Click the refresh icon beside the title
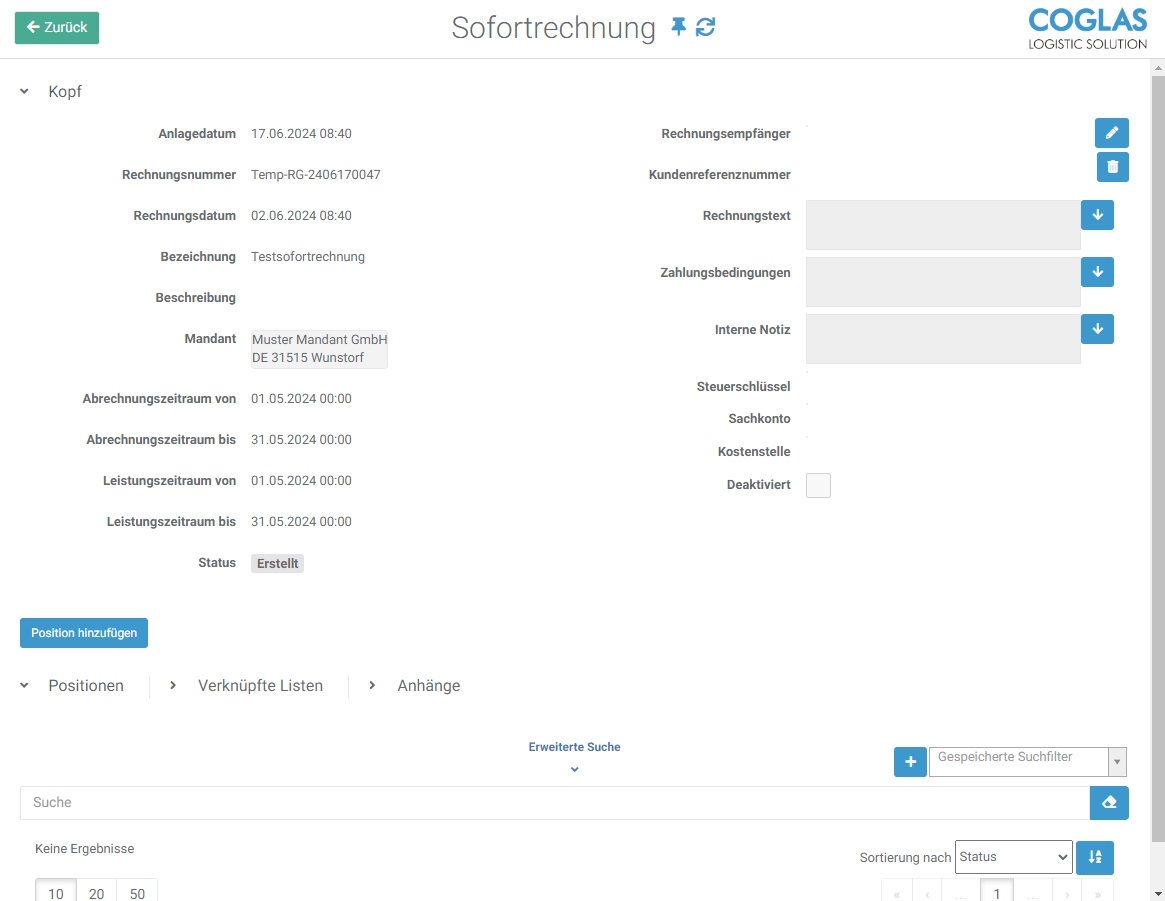Viewport: 1165px width, 901px height. [706, 27]
